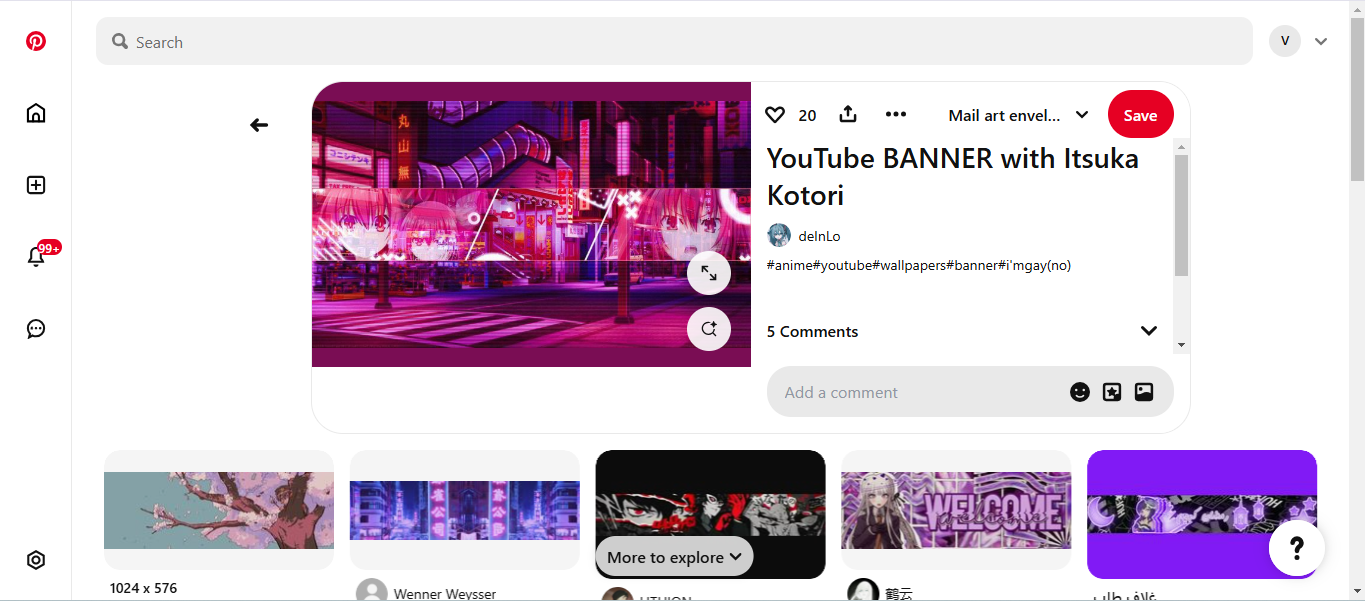The width and height of the screenshot is (1365, 601).
Task: Click the 1024 x 576 caption
Action: 144,588
